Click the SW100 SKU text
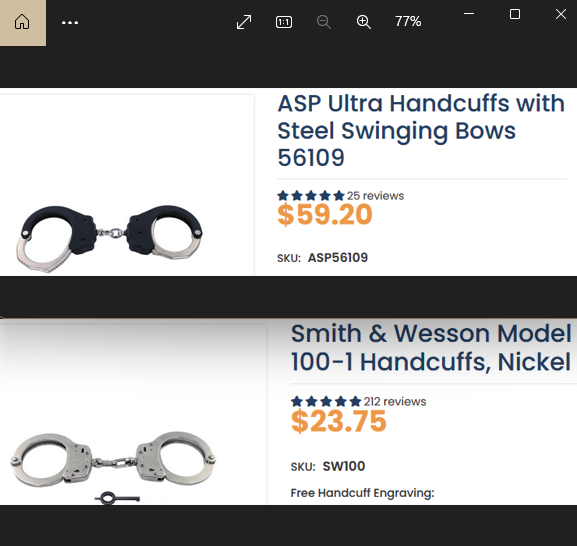577x546 pixels. click(x=344, y=466)
